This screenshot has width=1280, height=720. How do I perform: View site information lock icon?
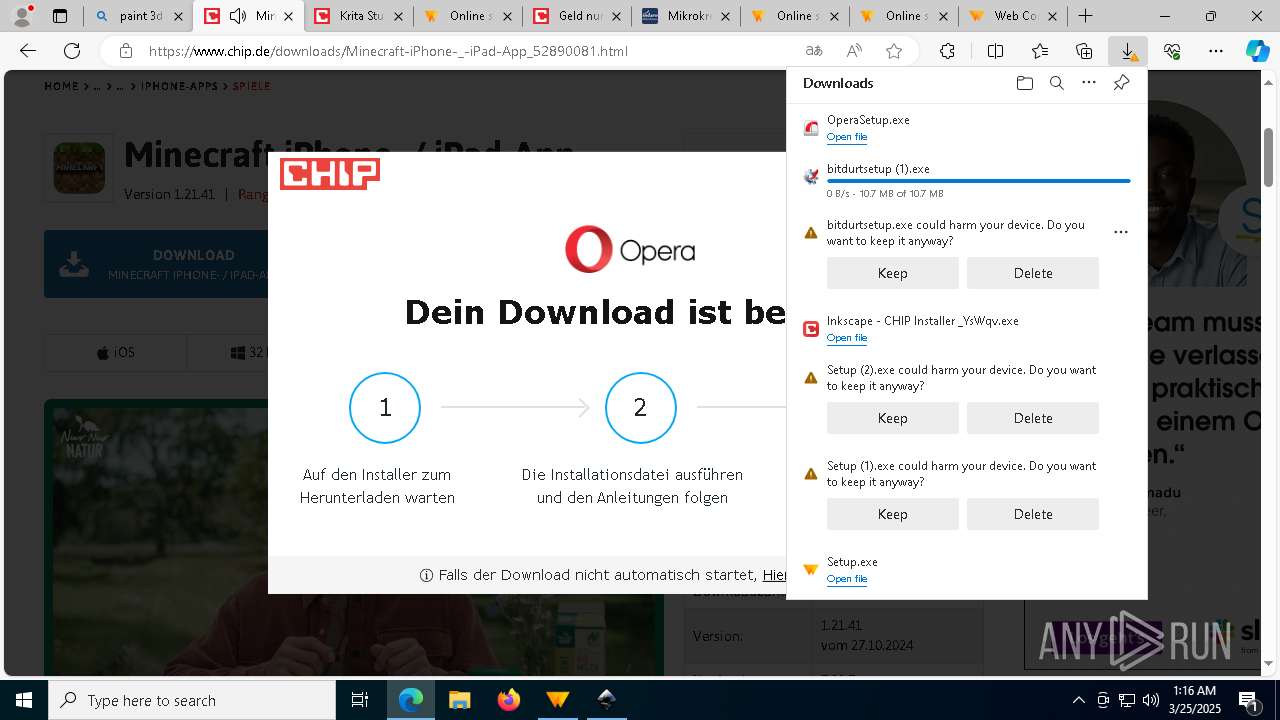tap(126, 51)
